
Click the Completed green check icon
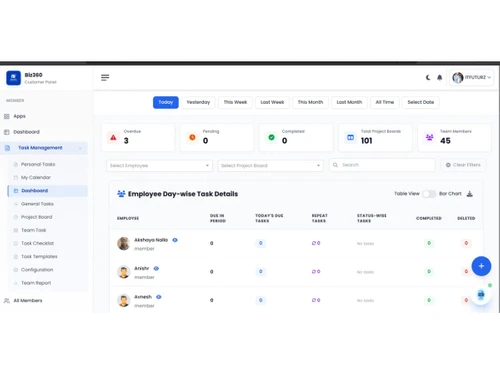(x=271, y=137)
